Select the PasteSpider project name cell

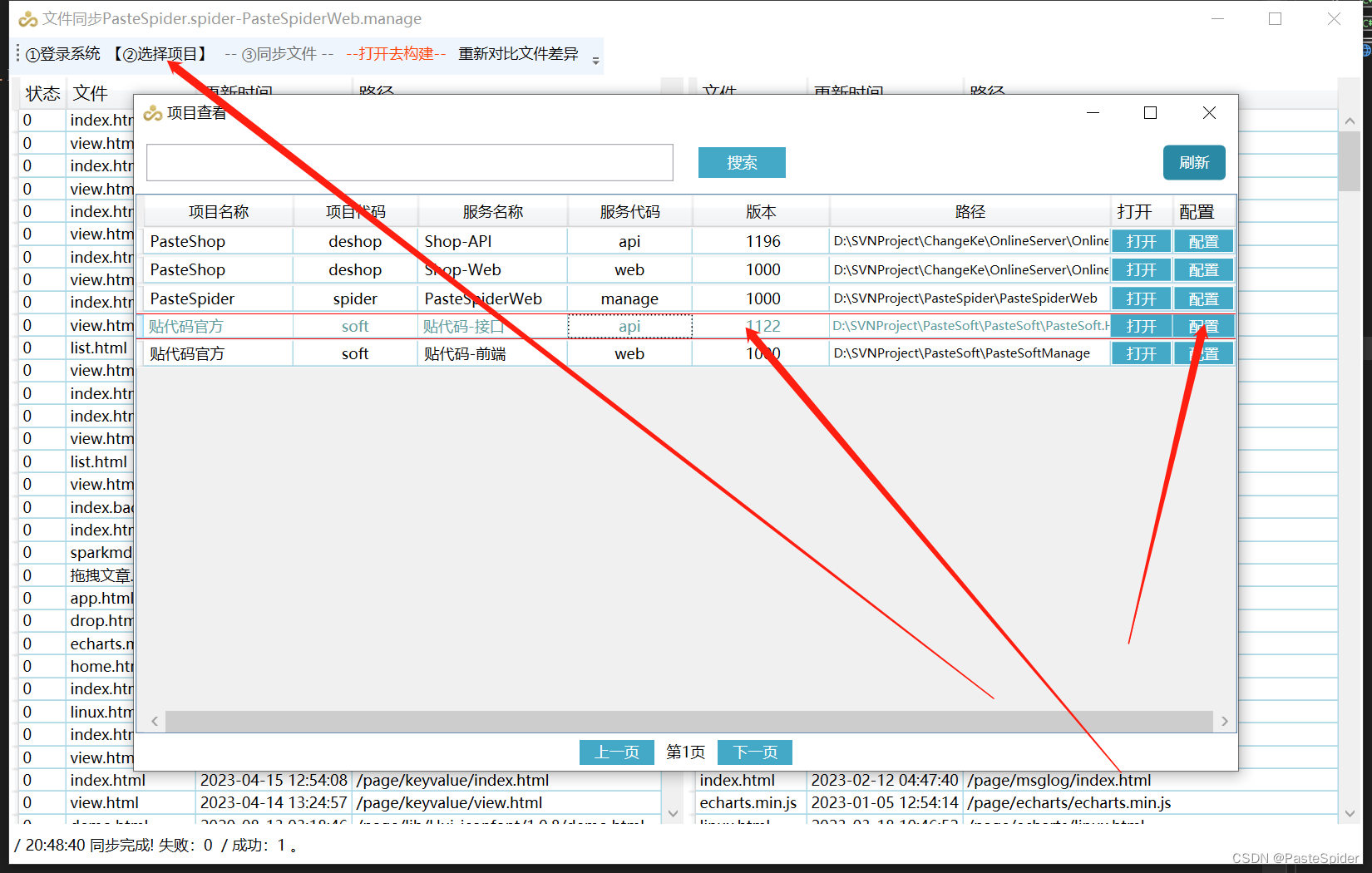[219, 298]
